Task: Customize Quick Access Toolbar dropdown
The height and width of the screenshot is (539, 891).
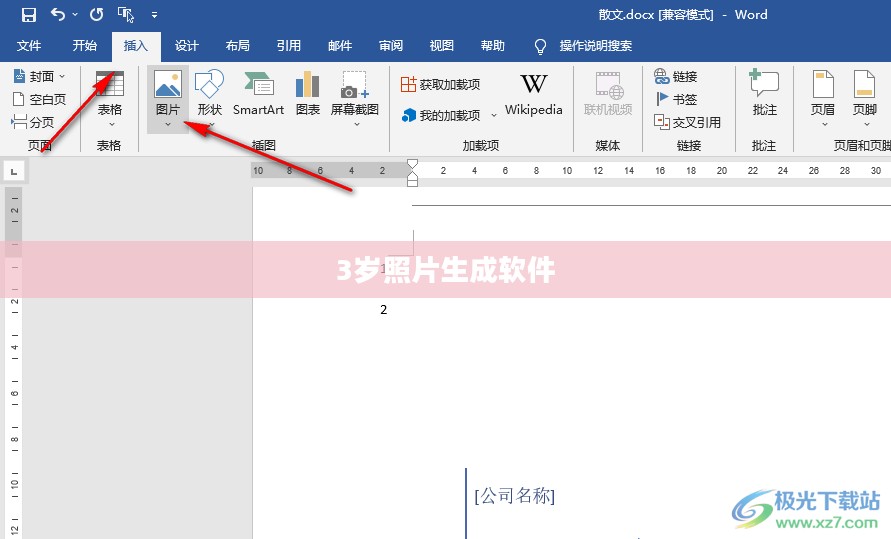Action: pos(154,15)
